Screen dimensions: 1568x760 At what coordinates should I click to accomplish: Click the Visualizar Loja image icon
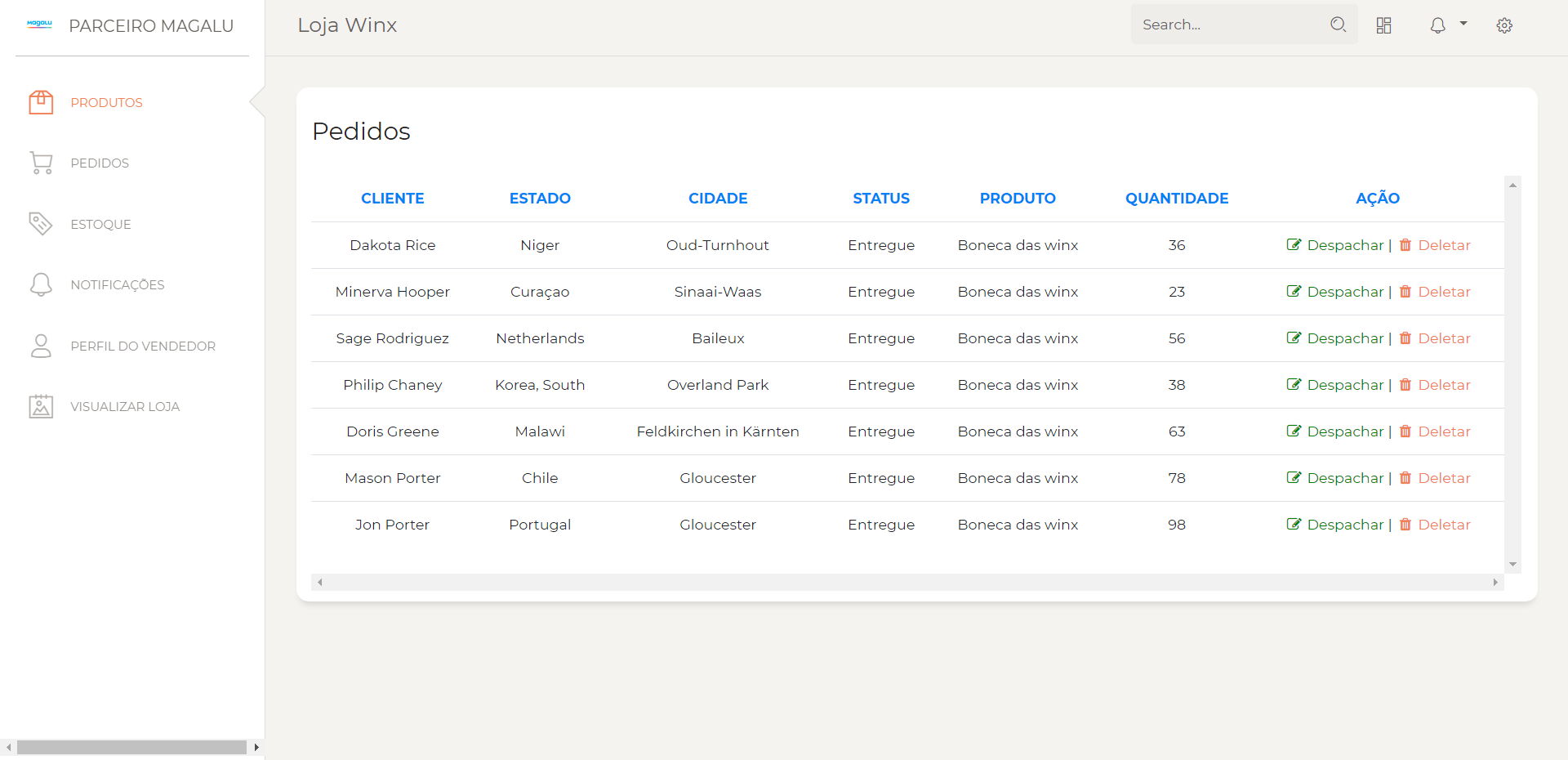41,406
